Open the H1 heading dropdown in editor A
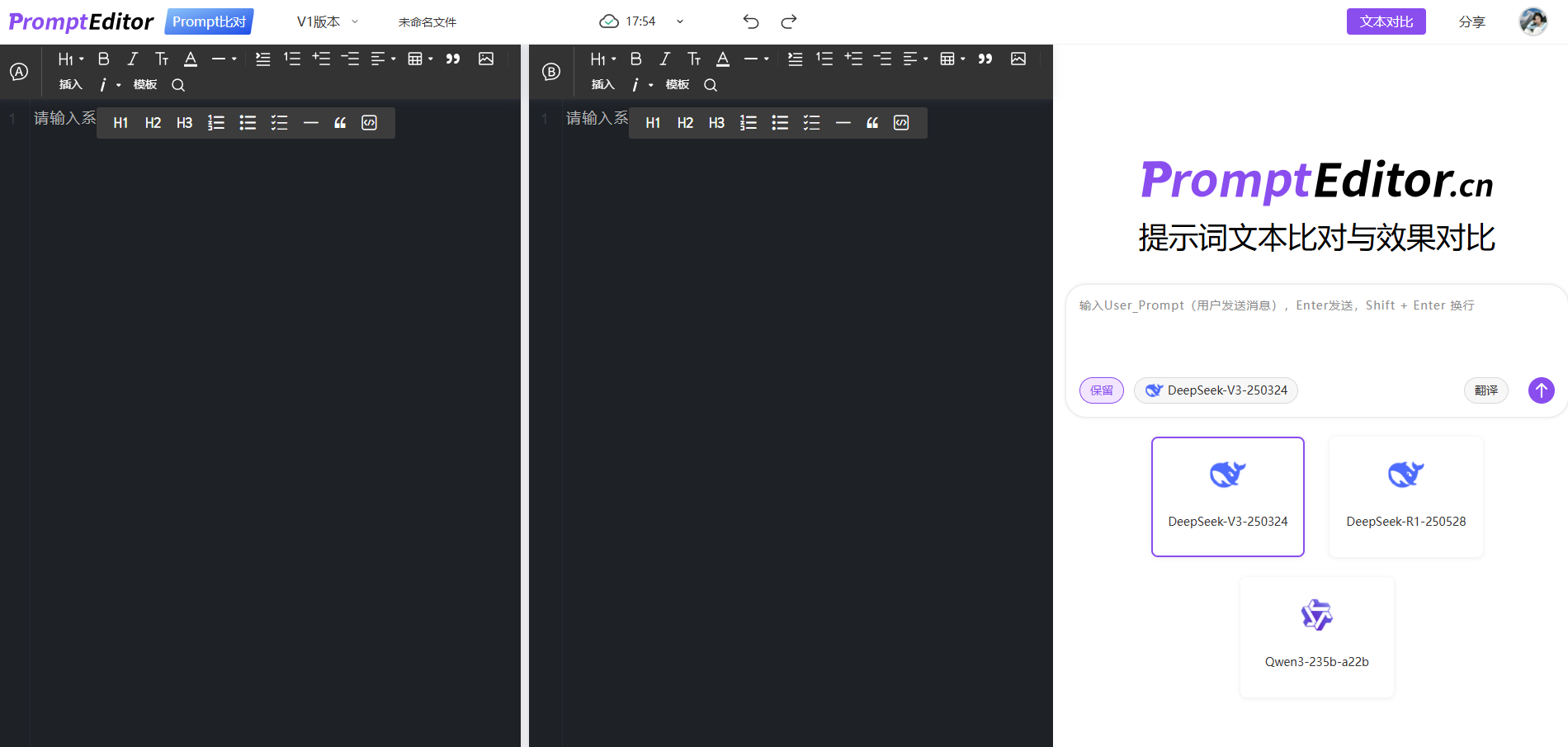 (70, 59)
